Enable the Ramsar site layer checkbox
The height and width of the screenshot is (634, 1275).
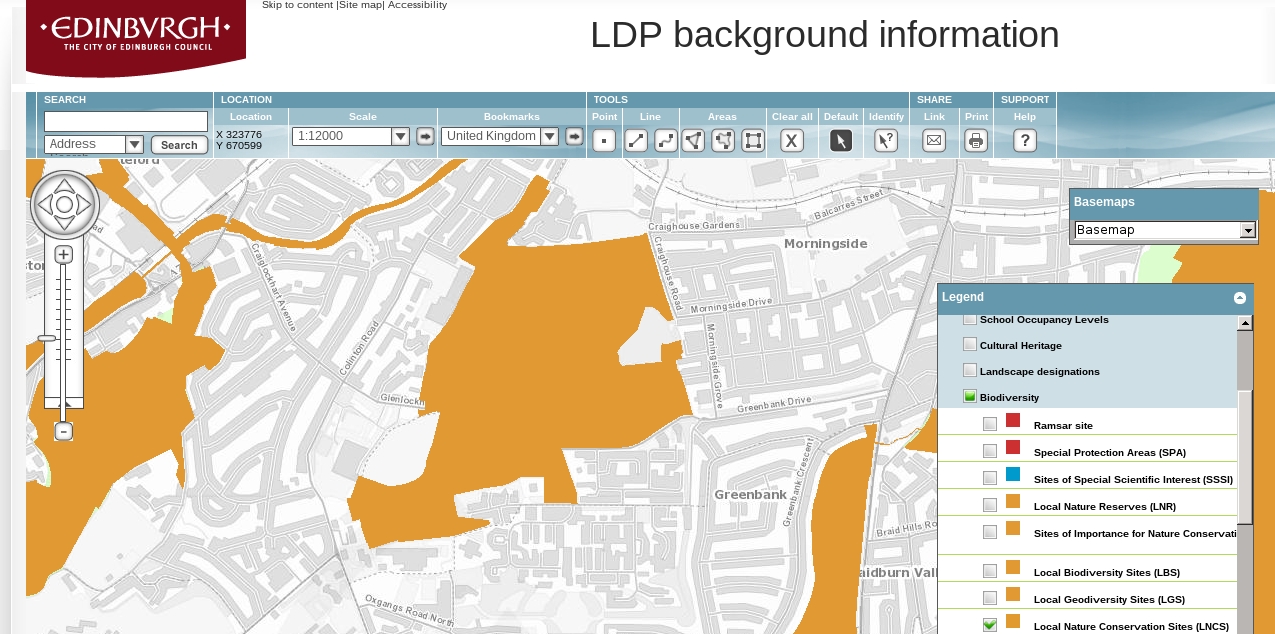point(990,424)
